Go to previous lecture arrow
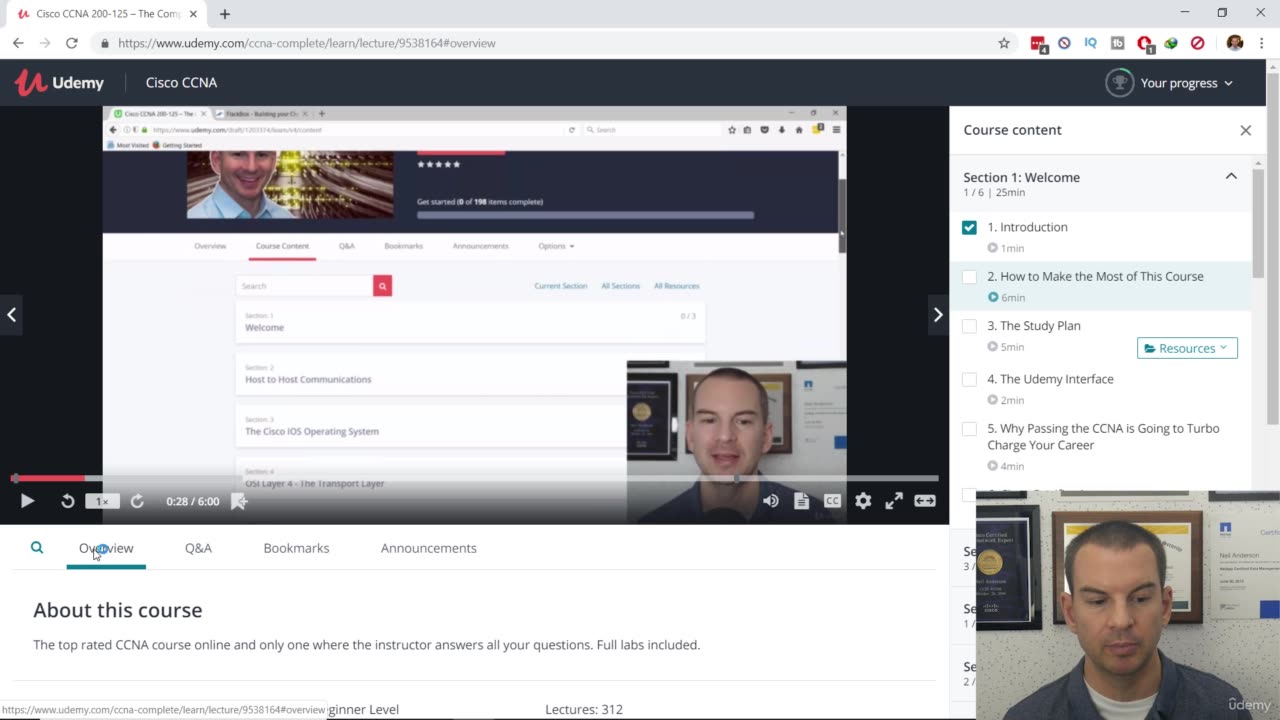The image size is (1280, 720). (x=11, y=314)
